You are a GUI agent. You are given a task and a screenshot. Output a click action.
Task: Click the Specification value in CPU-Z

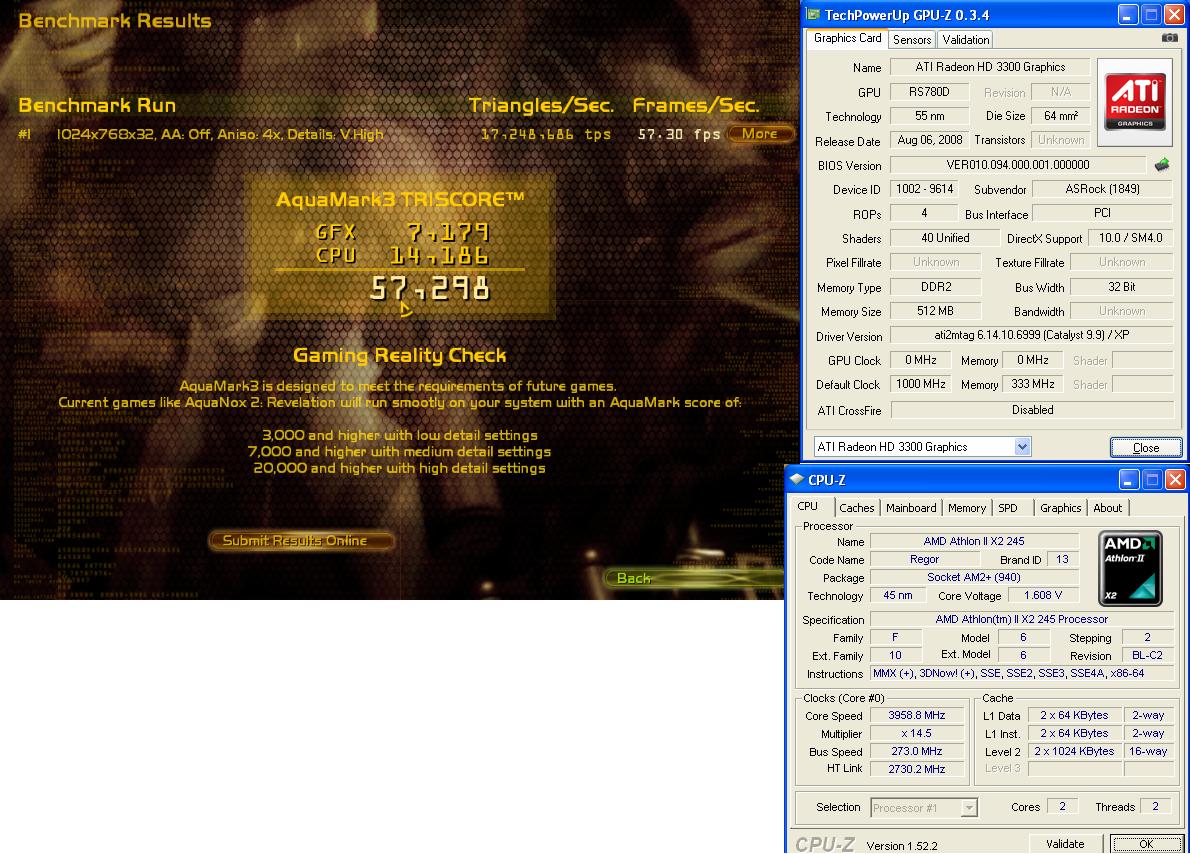pyautogui.click(x=1022, y=619)
